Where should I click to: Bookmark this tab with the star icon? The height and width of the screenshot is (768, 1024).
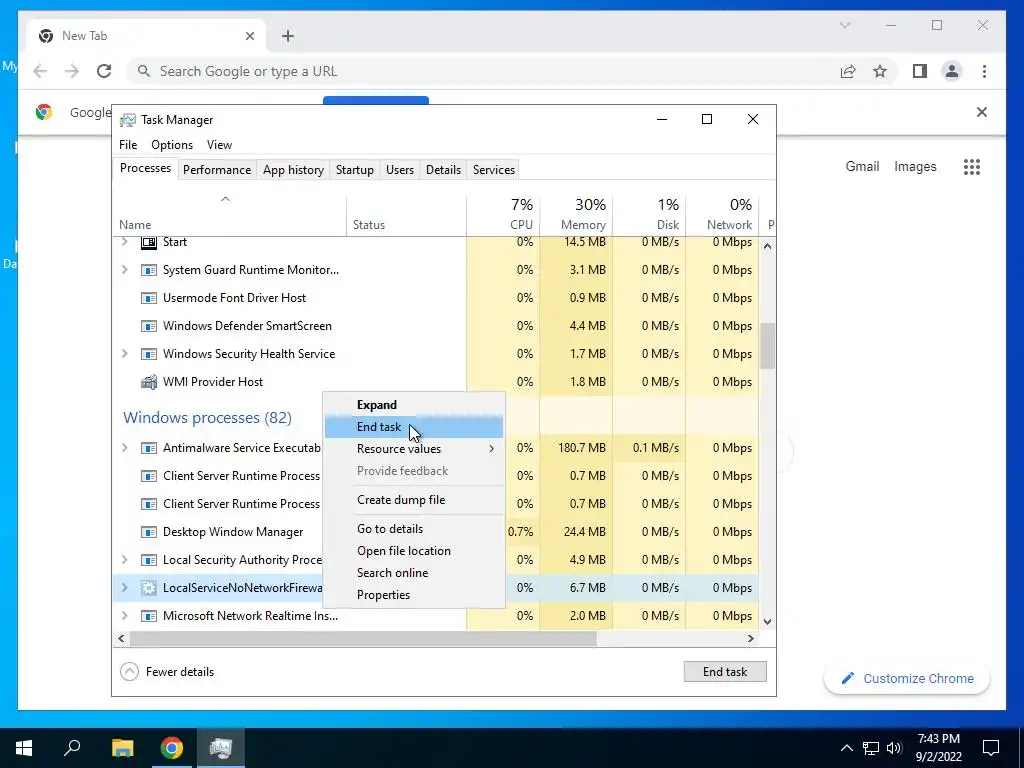click(x=880, y=71)
